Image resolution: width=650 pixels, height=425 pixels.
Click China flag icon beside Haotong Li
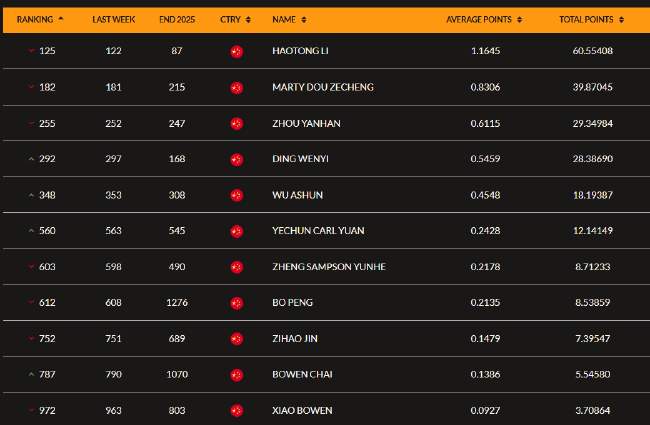pos(237,51)
